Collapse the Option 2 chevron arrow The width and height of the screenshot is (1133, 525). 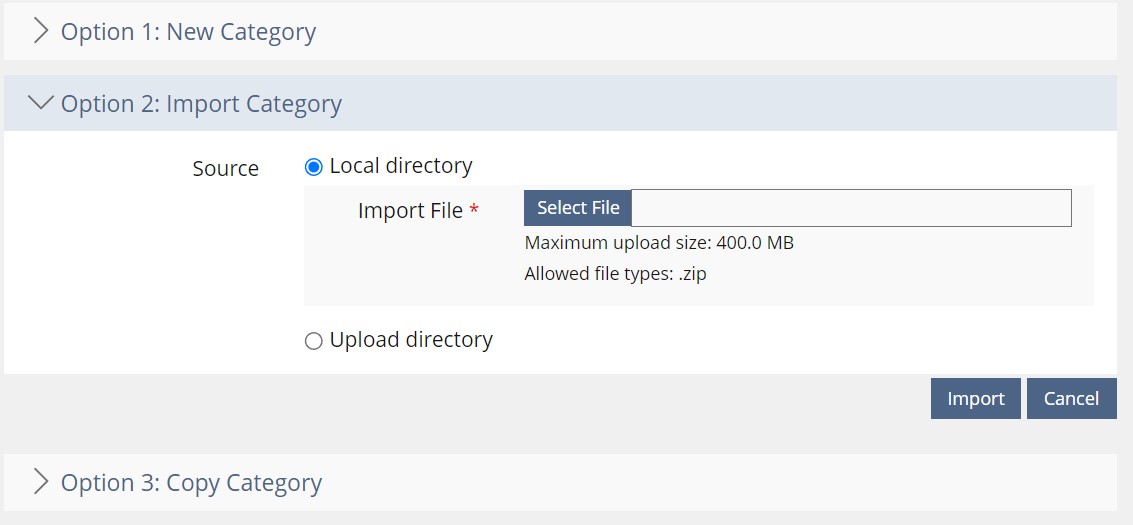(x=41, y=103)
